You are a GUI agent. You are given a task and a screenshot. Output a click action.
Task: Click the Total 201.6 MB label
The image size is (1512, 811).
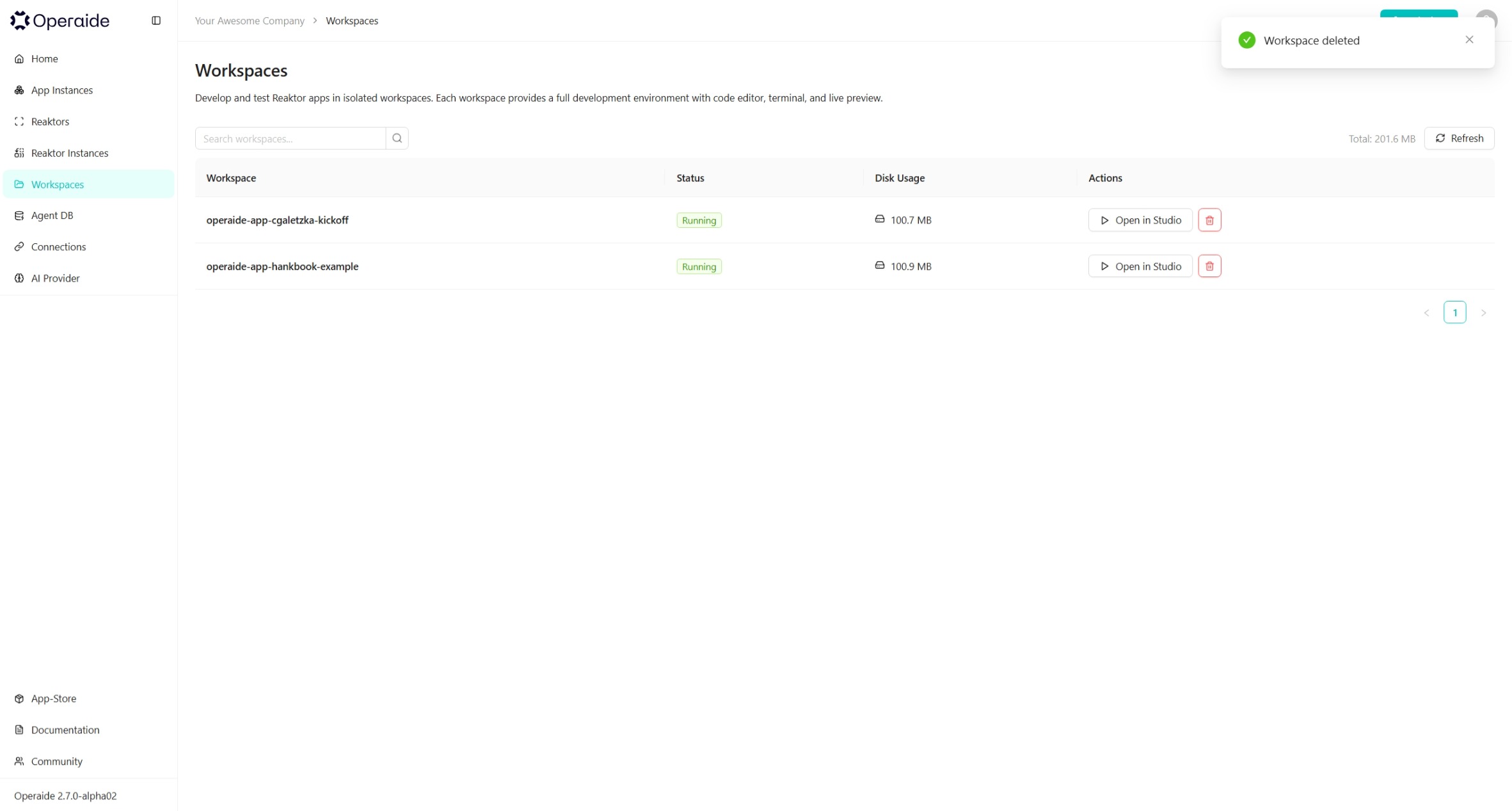tap(1382, 139)
